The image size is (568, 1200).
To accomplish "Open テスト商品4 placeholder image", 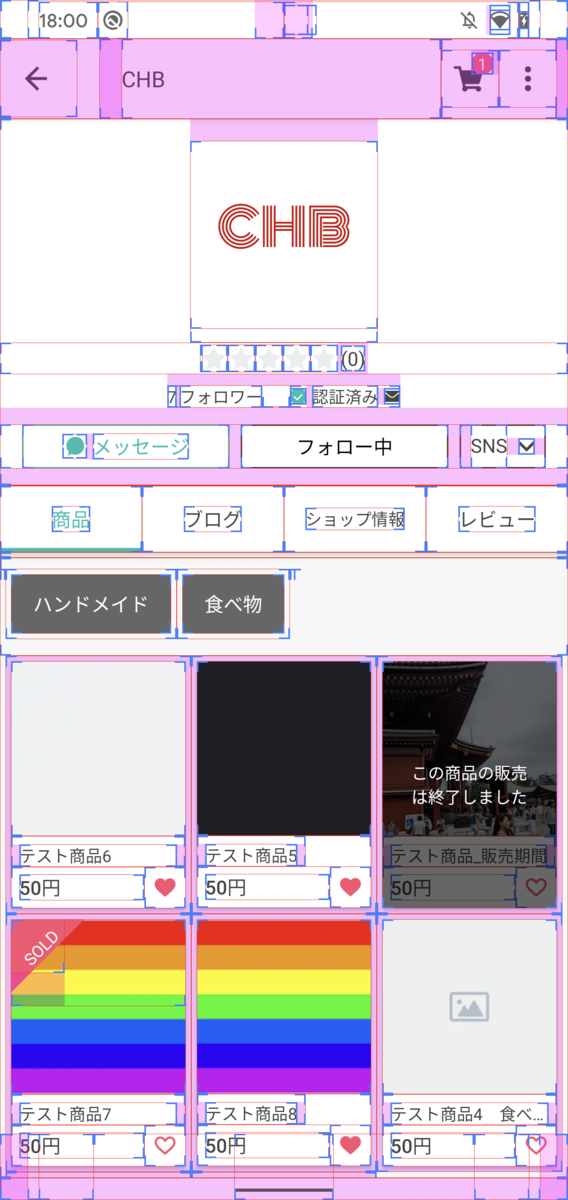I will point(470,1007).
